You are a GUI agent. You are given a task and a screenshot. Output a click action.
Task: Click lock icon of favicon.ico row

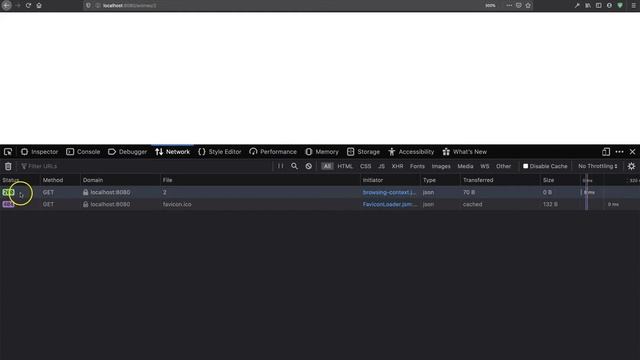(85, 204)
